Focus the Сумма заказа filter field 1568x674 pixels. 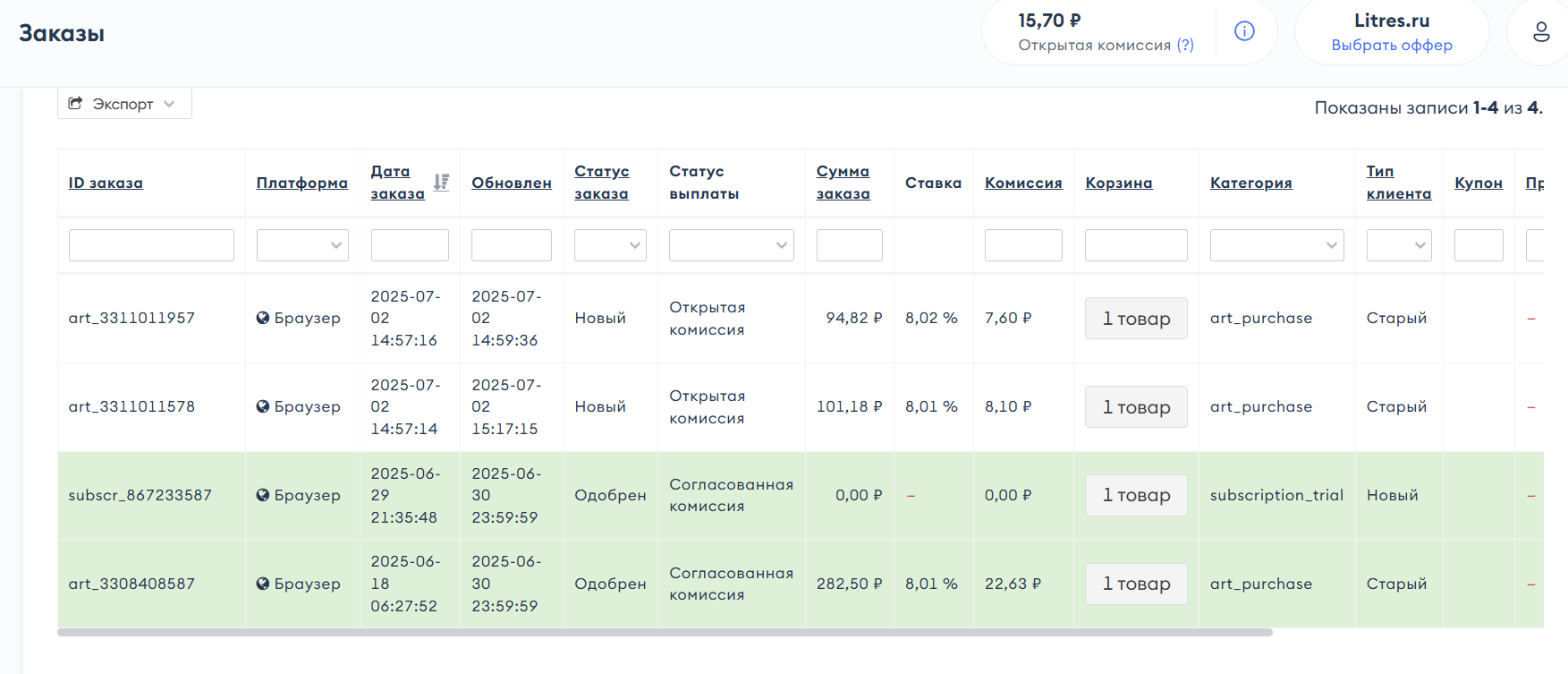[x=850, y=245]
